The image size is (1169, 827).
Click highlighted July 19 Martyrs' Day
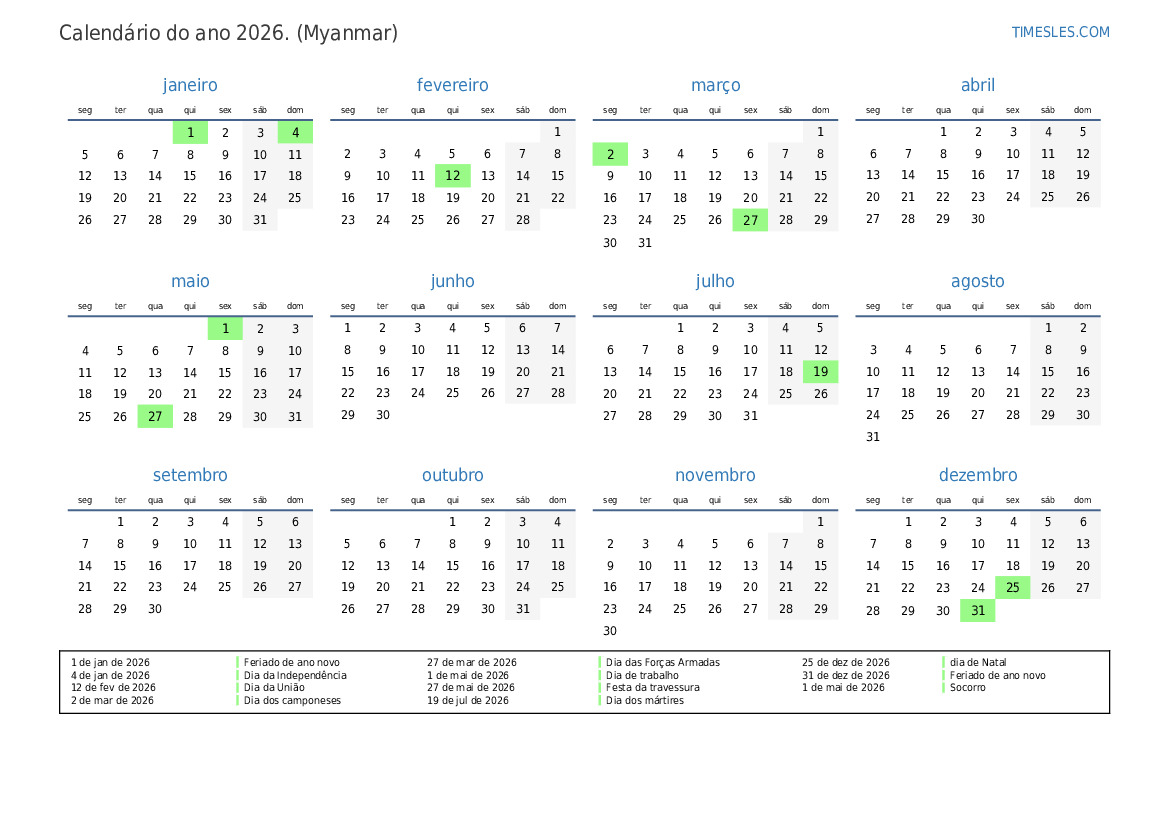[820, 372]
